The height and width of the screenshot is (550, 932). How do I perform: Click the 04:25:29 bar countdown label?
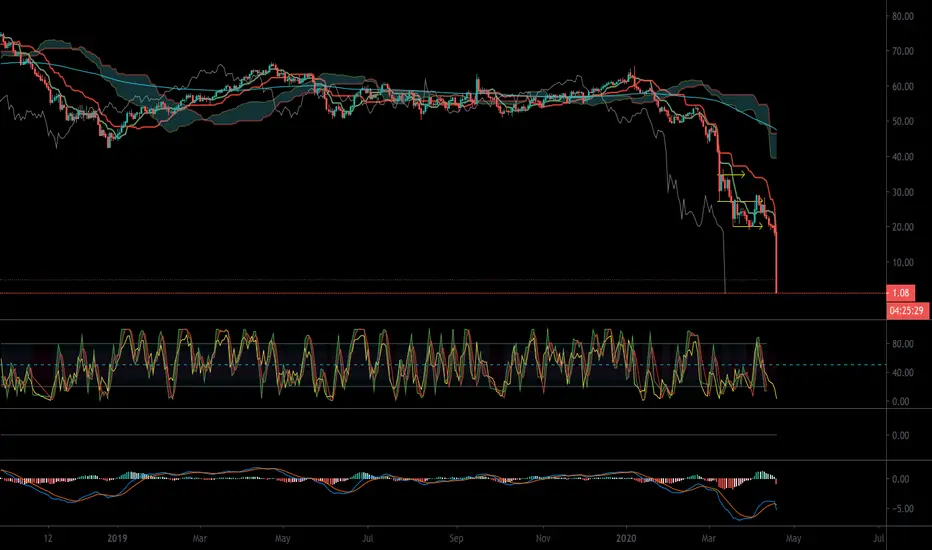pyautogui.click(x=906, y=310)
